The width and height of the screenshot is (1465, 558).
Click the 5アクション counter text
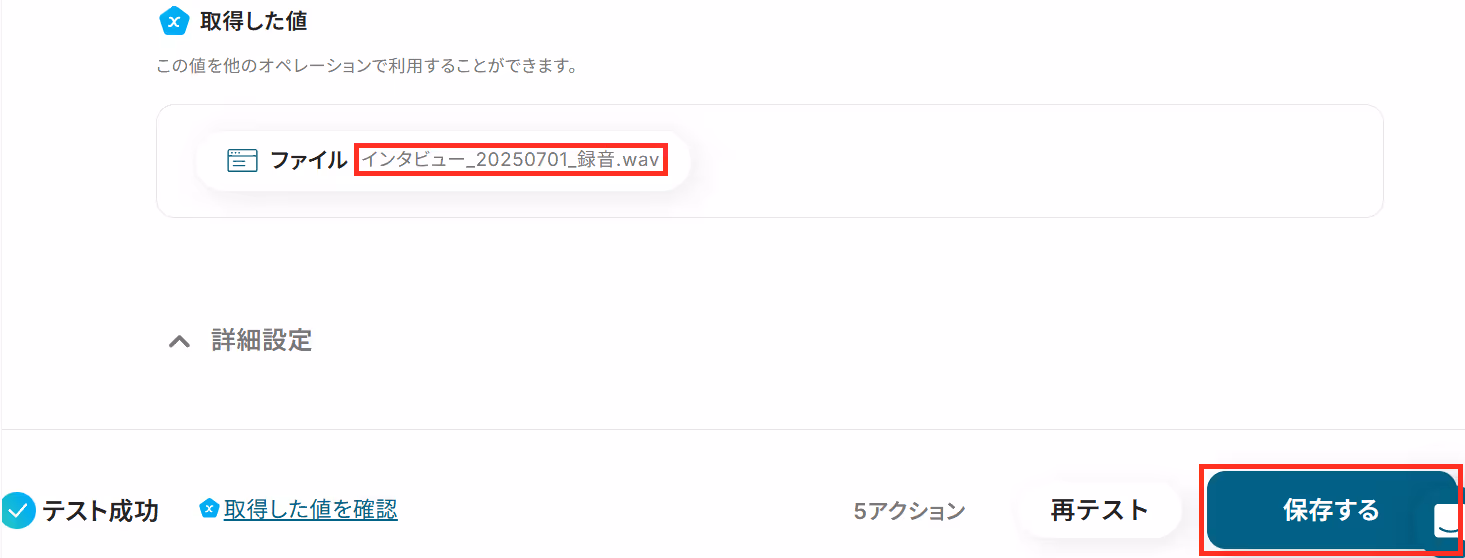909,511
